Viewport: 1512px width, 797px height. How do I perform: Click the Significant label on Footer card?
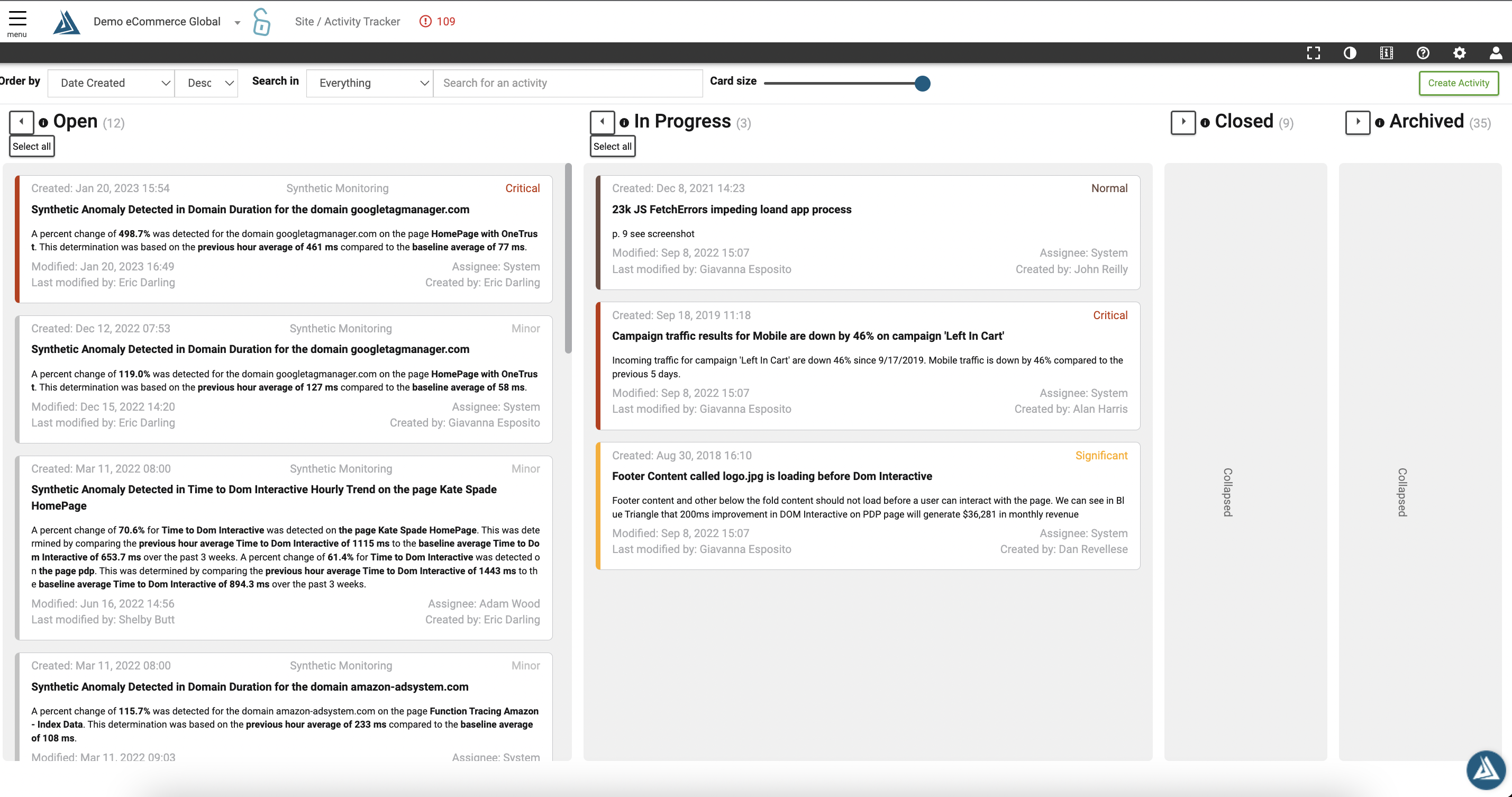tap(1101, 455)
